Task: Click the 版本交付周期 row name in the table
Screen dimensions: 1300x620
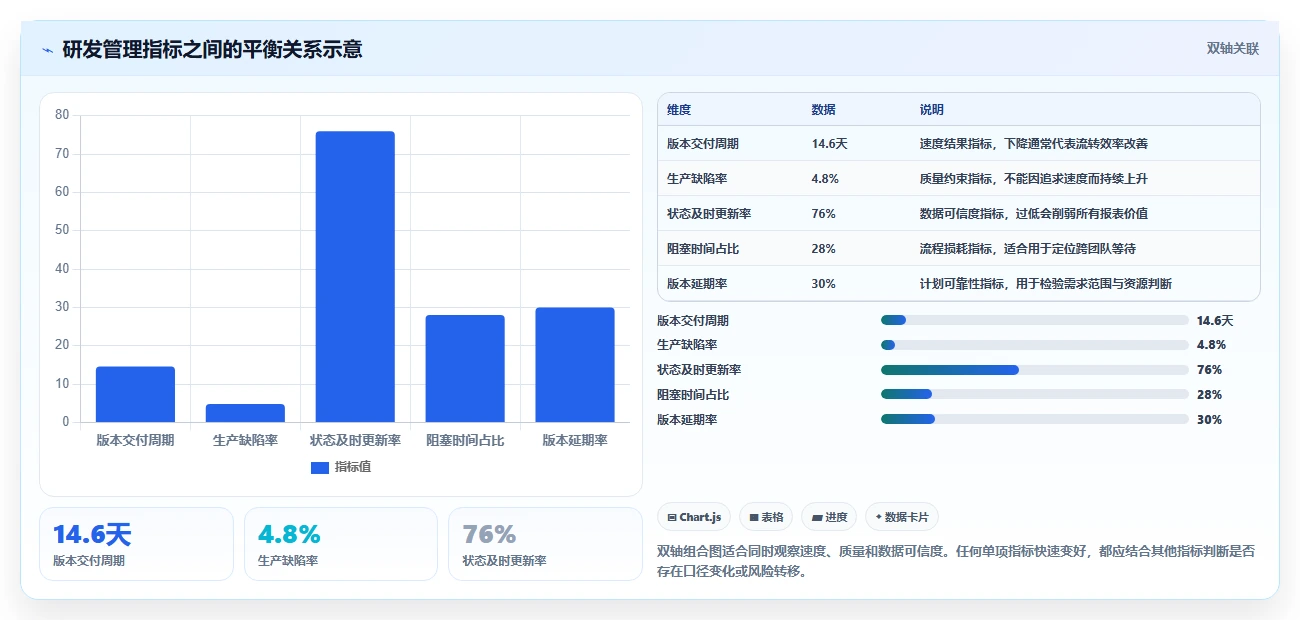Action: point(703,144)
